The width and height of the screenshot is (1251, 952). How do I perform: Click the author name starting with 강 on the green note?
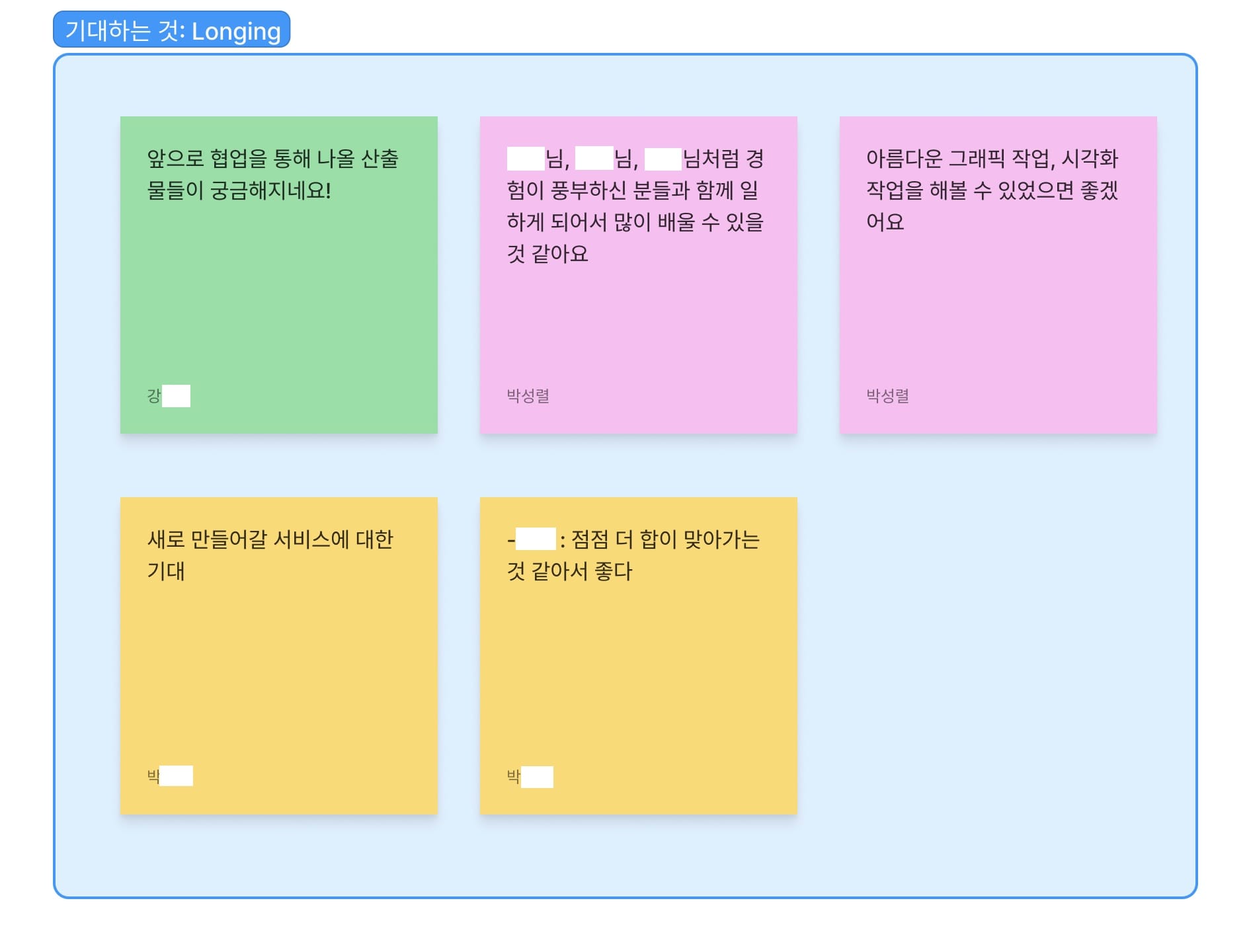(169, 395)
